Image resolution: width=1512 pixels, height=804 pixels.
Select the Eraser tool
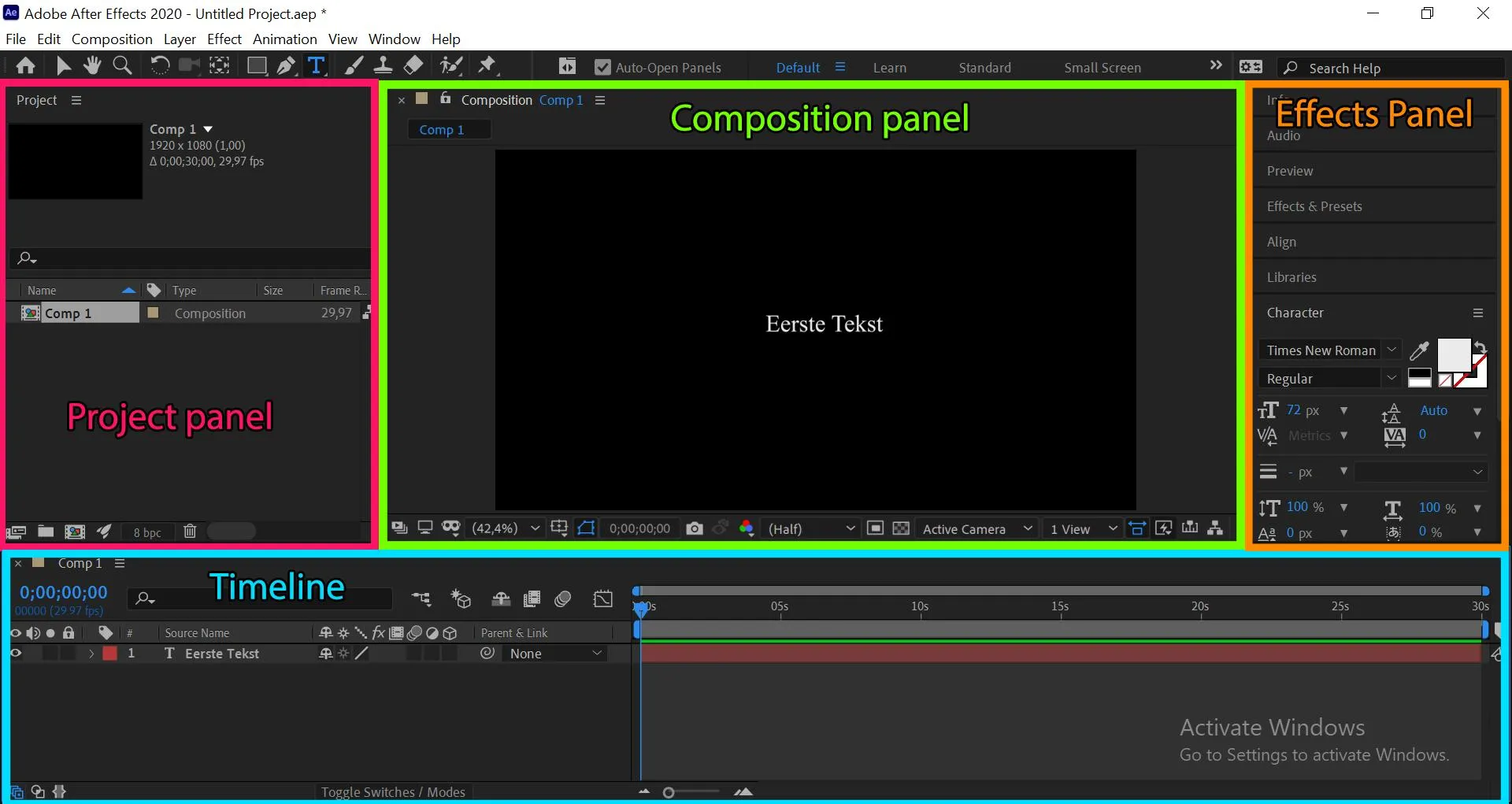click(x=413, y=66)
